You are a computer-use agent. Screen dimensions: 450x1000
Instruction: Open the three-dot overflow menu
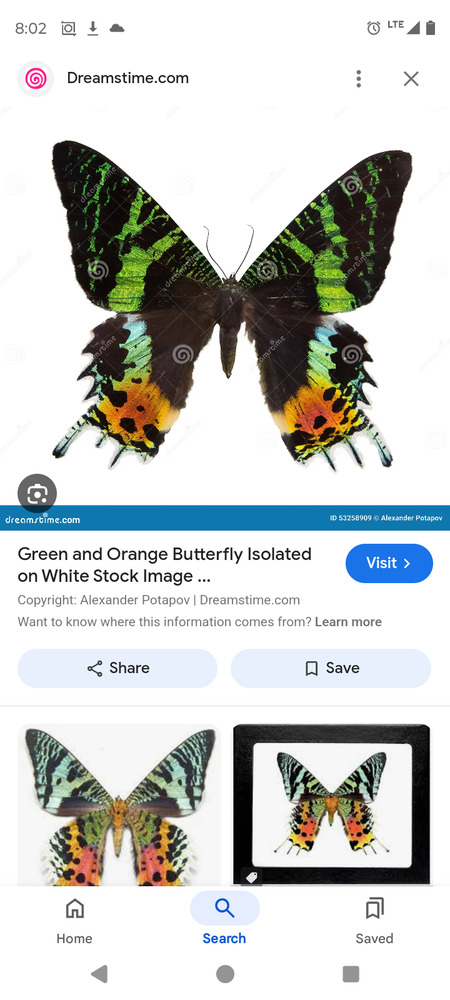(x=359, y=78)
